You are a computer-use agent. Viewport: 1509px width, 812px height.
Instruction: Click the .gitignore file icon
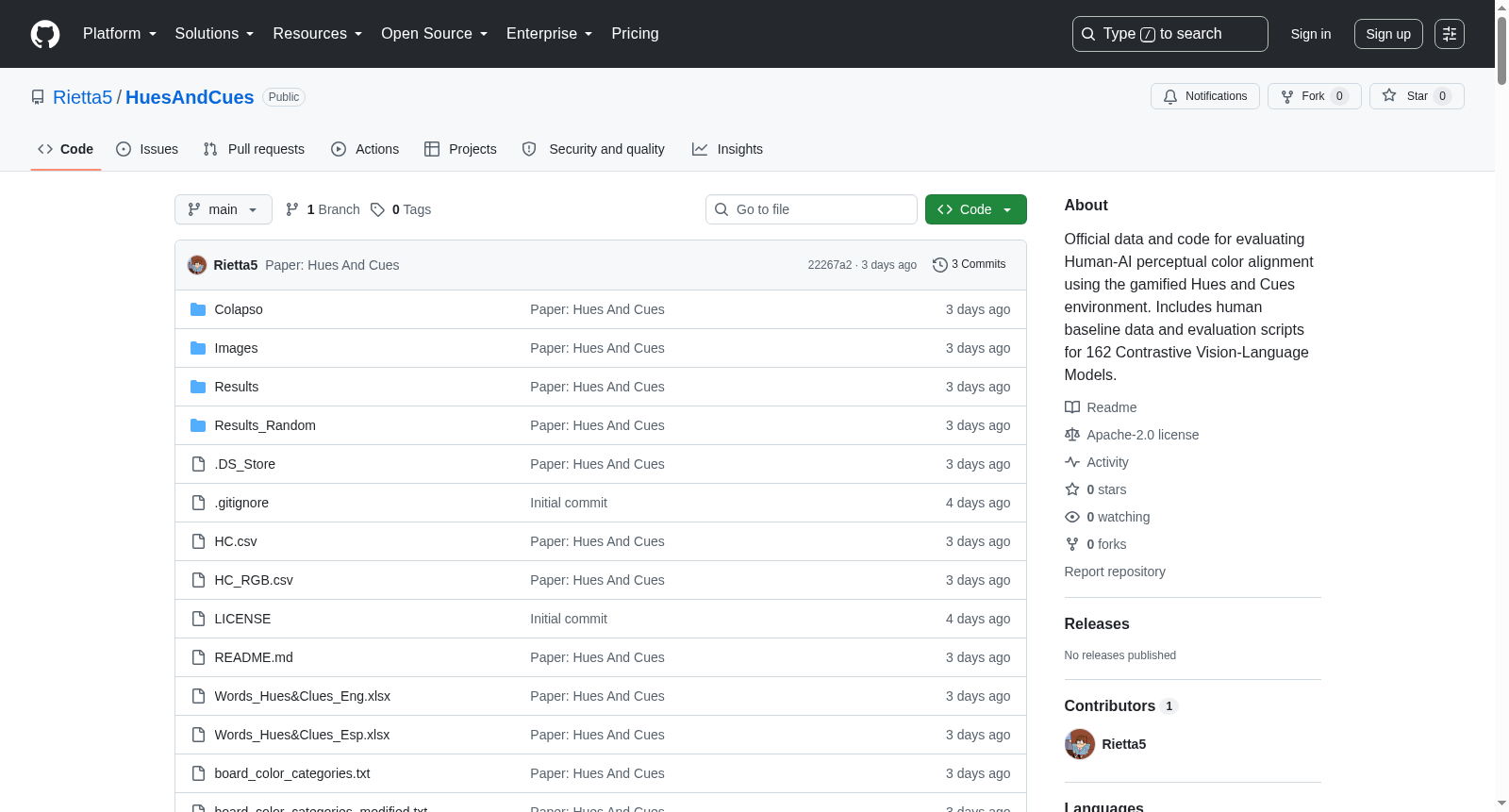coord(198,503)
